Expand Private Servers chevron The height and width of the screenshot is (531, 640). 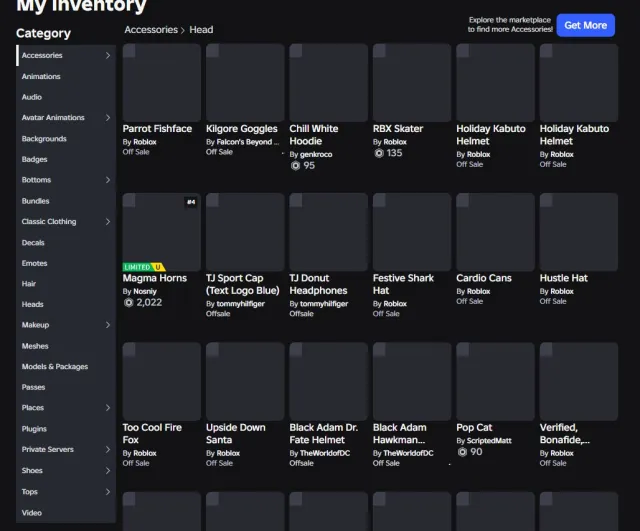point(108,449)
